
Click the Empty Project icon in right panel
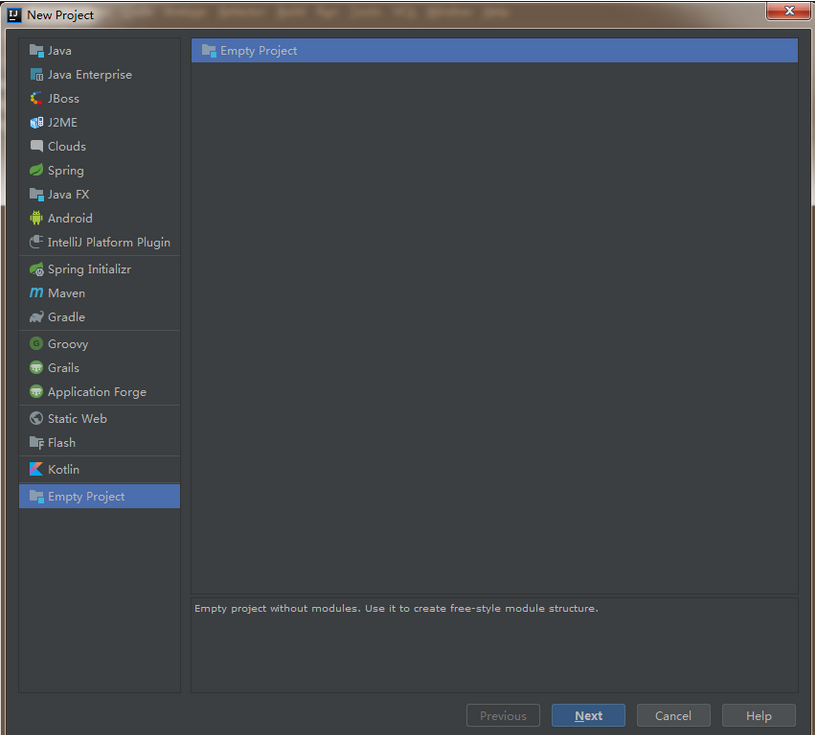(209, 50)
